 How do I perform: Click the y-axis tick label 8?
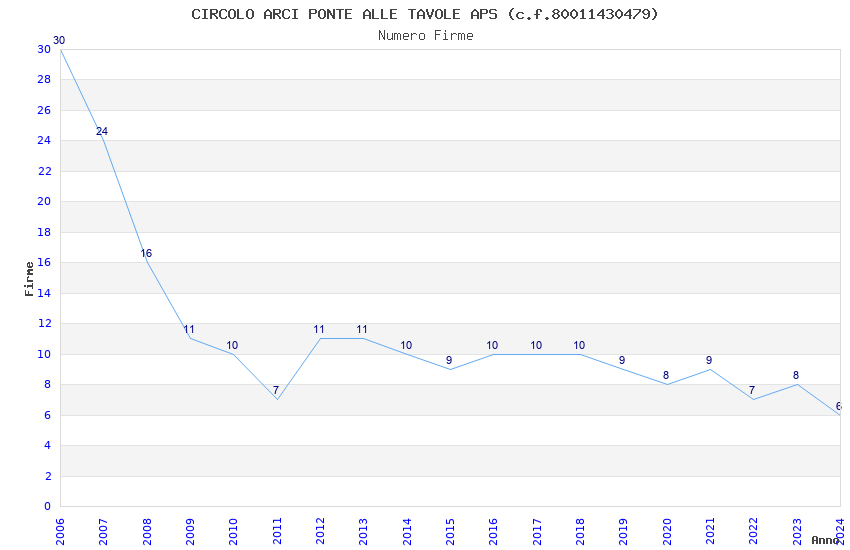point(48,385)
